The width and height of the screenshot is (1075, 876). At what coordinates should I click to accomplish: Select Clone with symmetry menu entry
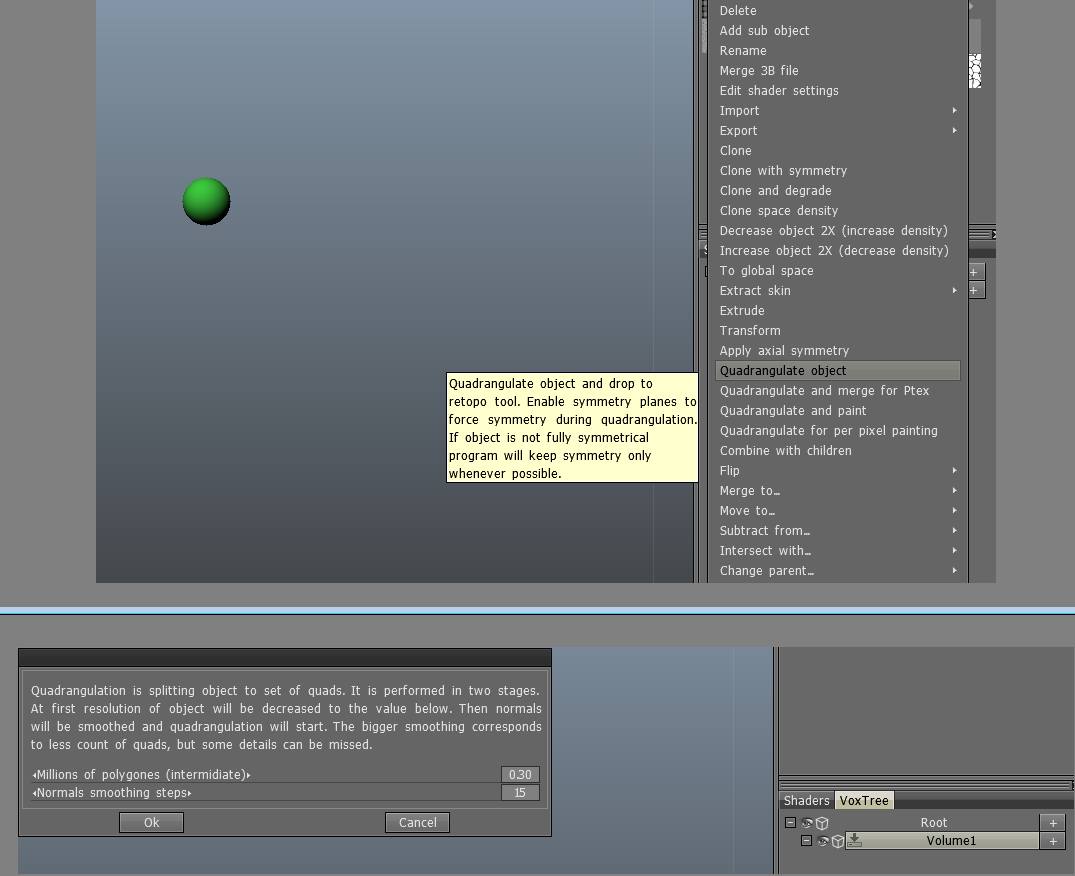pos(783,171)
